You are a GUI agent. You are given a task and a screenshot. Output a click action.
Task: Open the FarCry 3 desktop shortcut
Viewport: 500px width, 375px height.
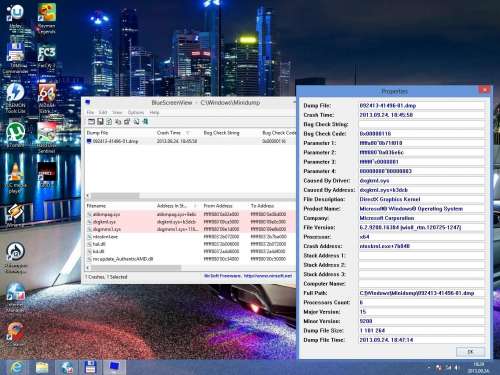coord(47,56)
